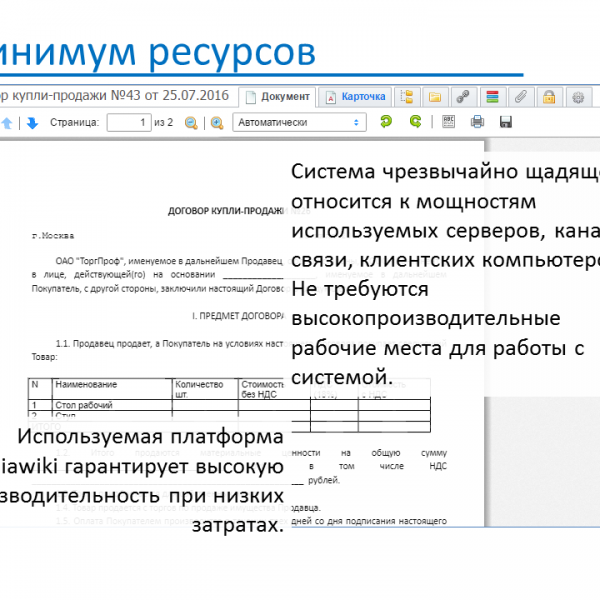Expand the Автоматически zoom dropdown
This screenshot has width=600, height=600.
(300, 123)
